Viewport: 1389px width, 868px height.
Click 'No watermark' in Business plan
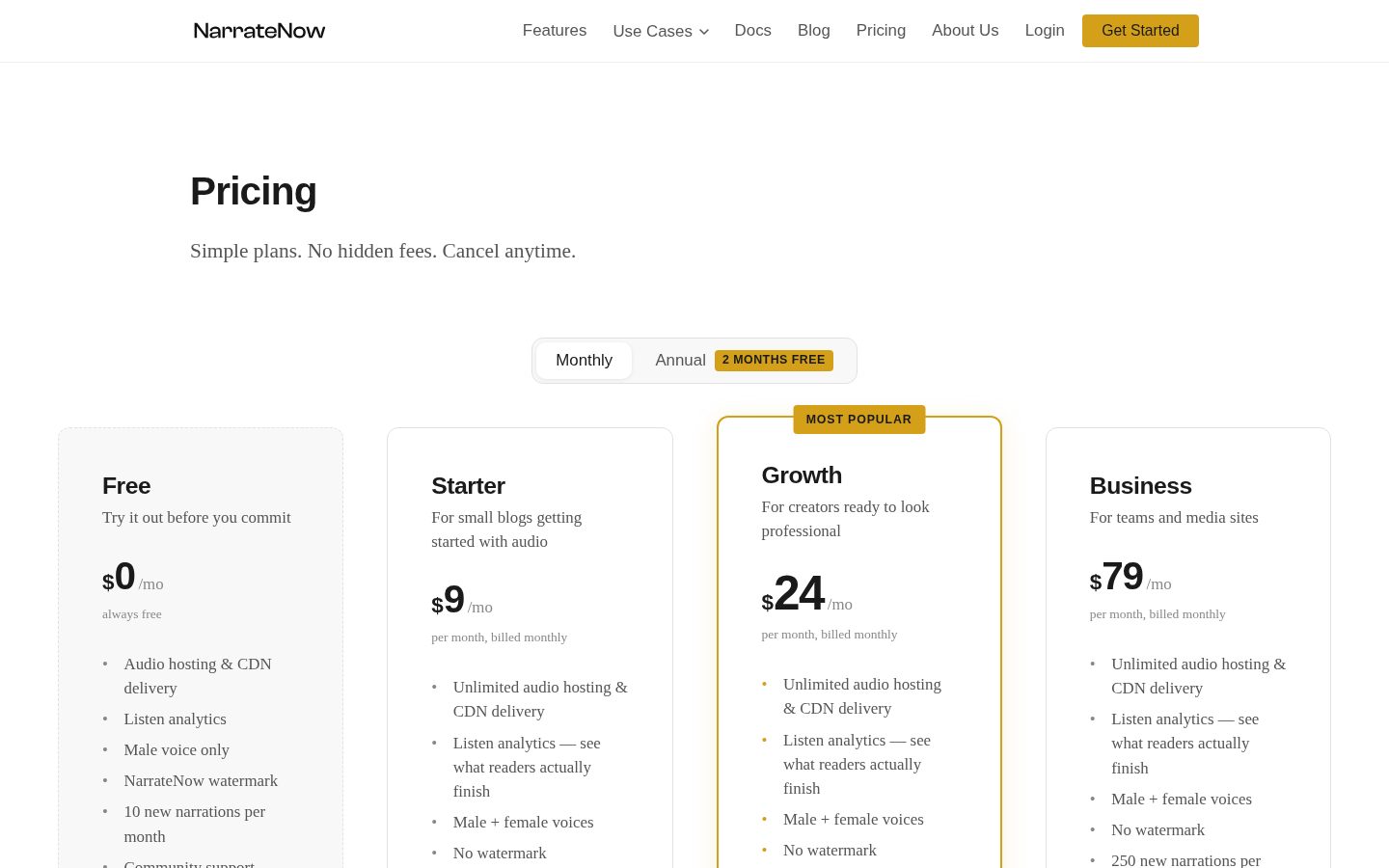click(x=1157, y=830)
